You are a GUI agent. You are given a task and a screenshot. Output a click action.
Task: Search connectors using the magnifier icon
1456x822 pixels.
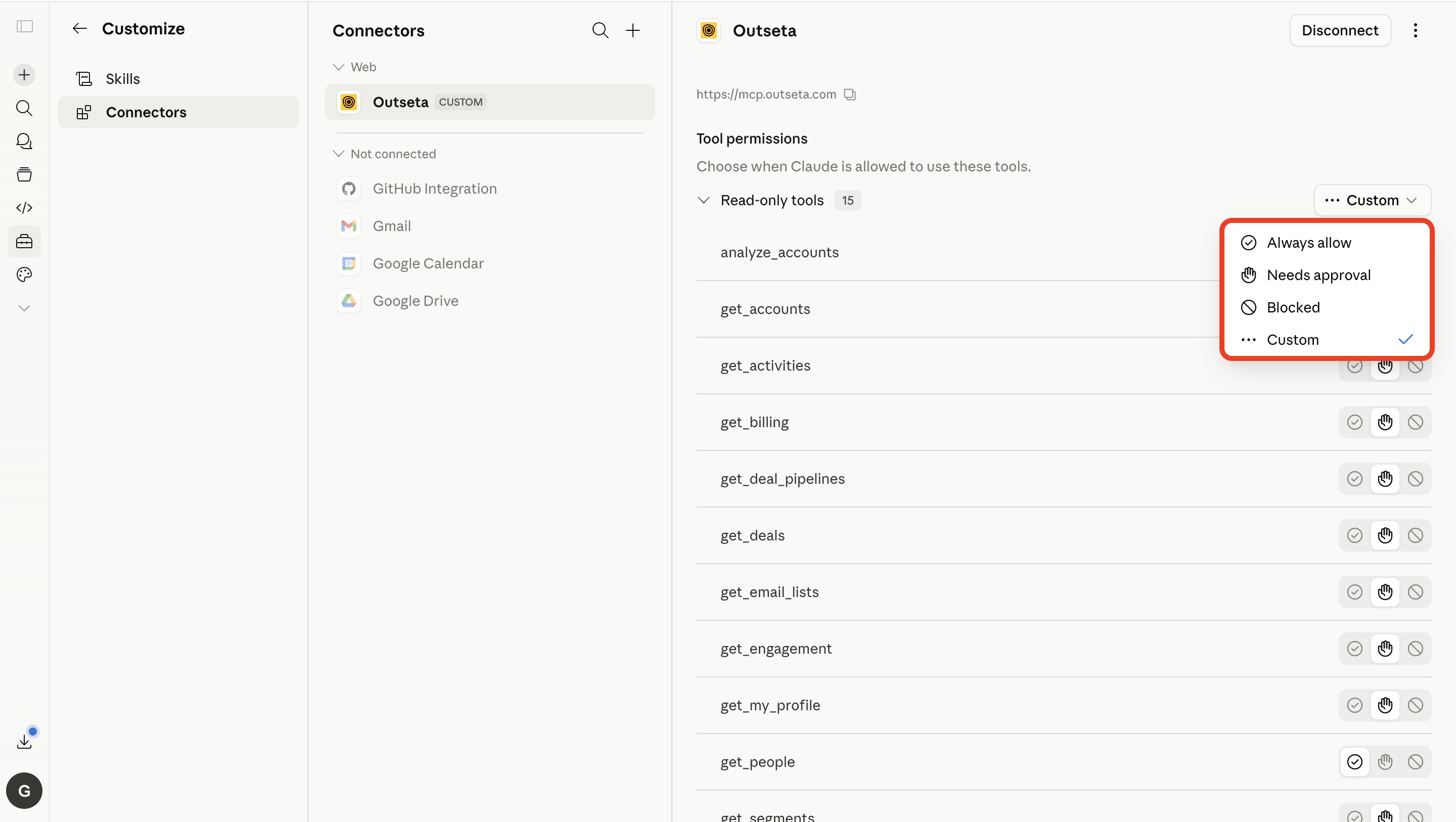[600, 30]
